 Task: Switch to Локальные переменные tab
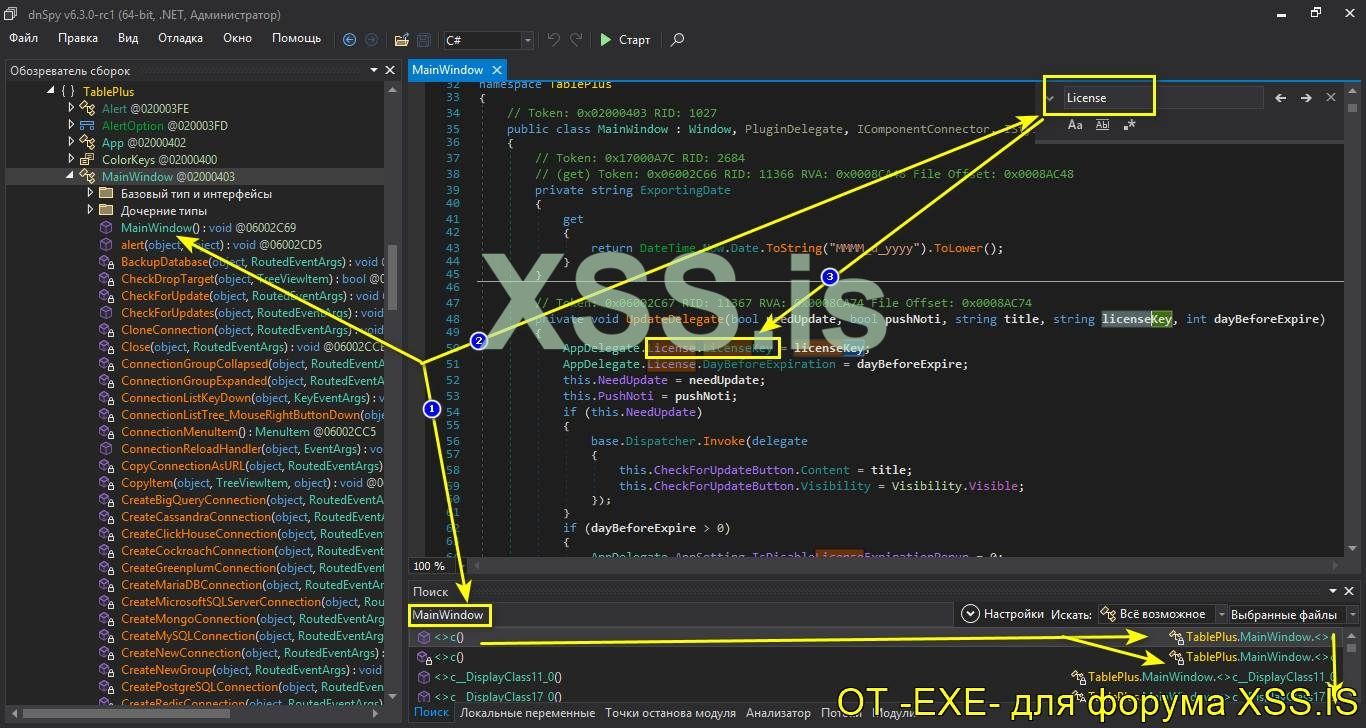pos(527,712)
